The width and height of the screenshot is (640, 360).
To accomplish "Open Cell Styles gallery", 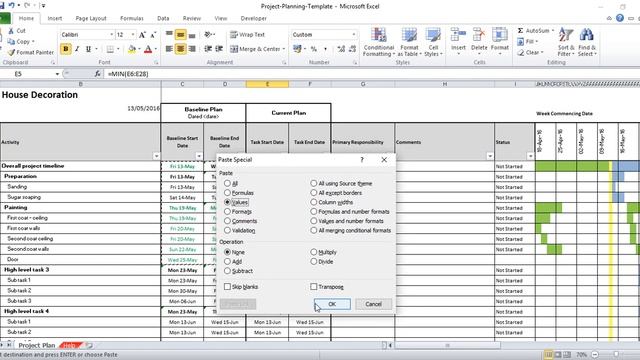I will click(x=433, y=42).
